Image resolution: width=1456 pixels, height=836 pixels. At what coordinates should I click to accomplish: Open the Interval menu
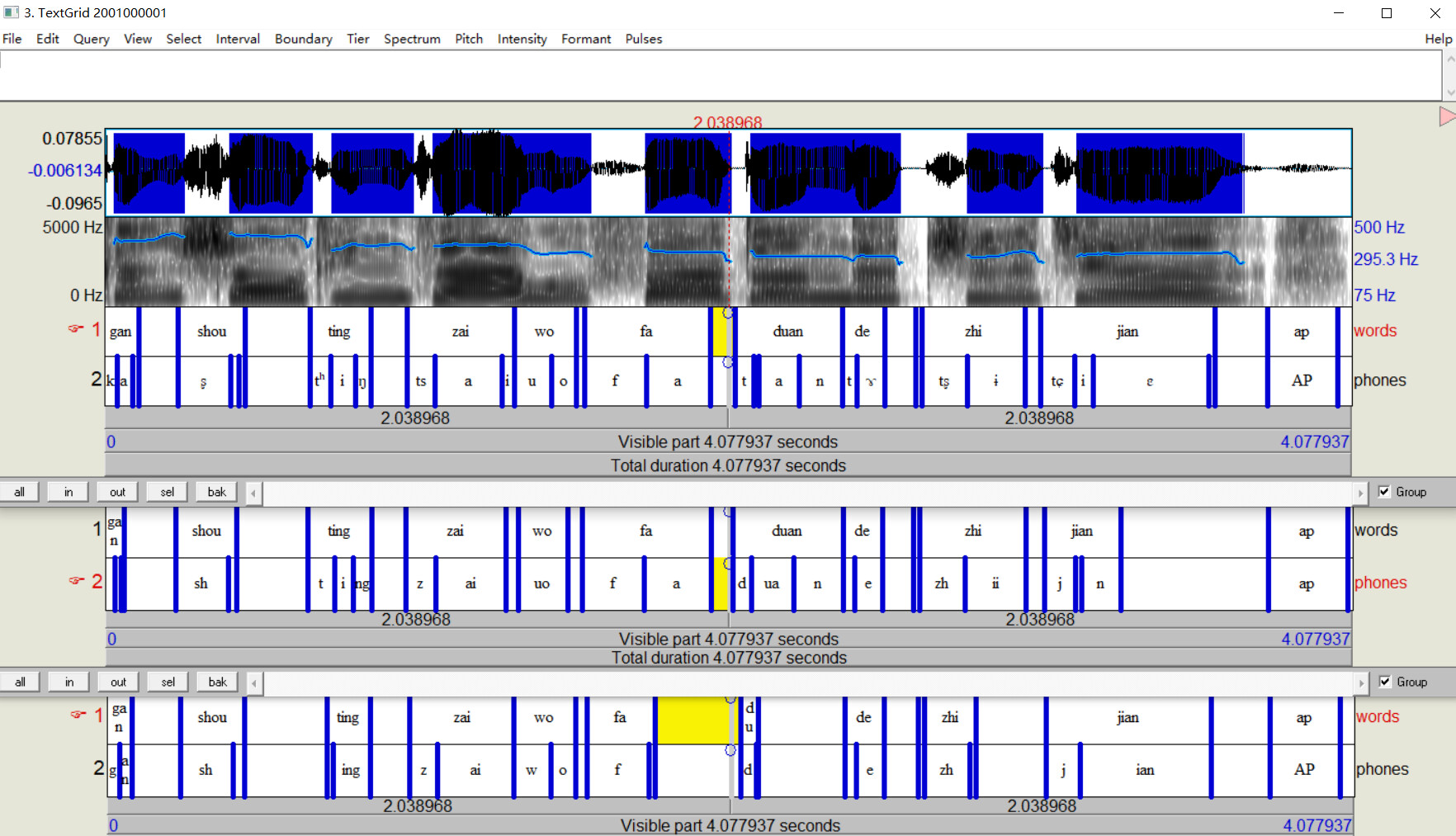[x=238, y=39]
